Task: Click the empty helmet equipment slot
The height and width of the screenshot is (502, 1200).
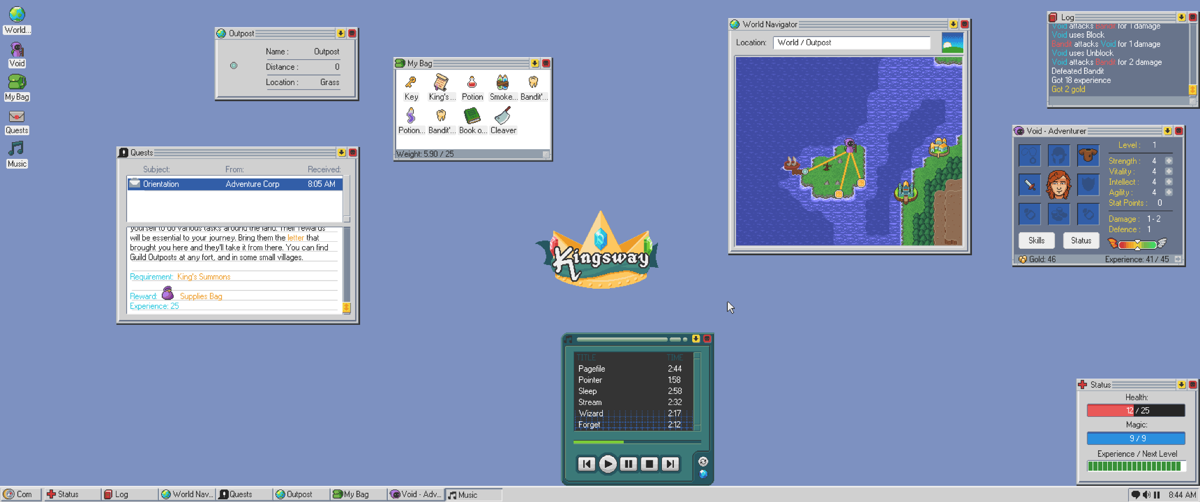Action: pyautogui.click(x=1058, y=156)
